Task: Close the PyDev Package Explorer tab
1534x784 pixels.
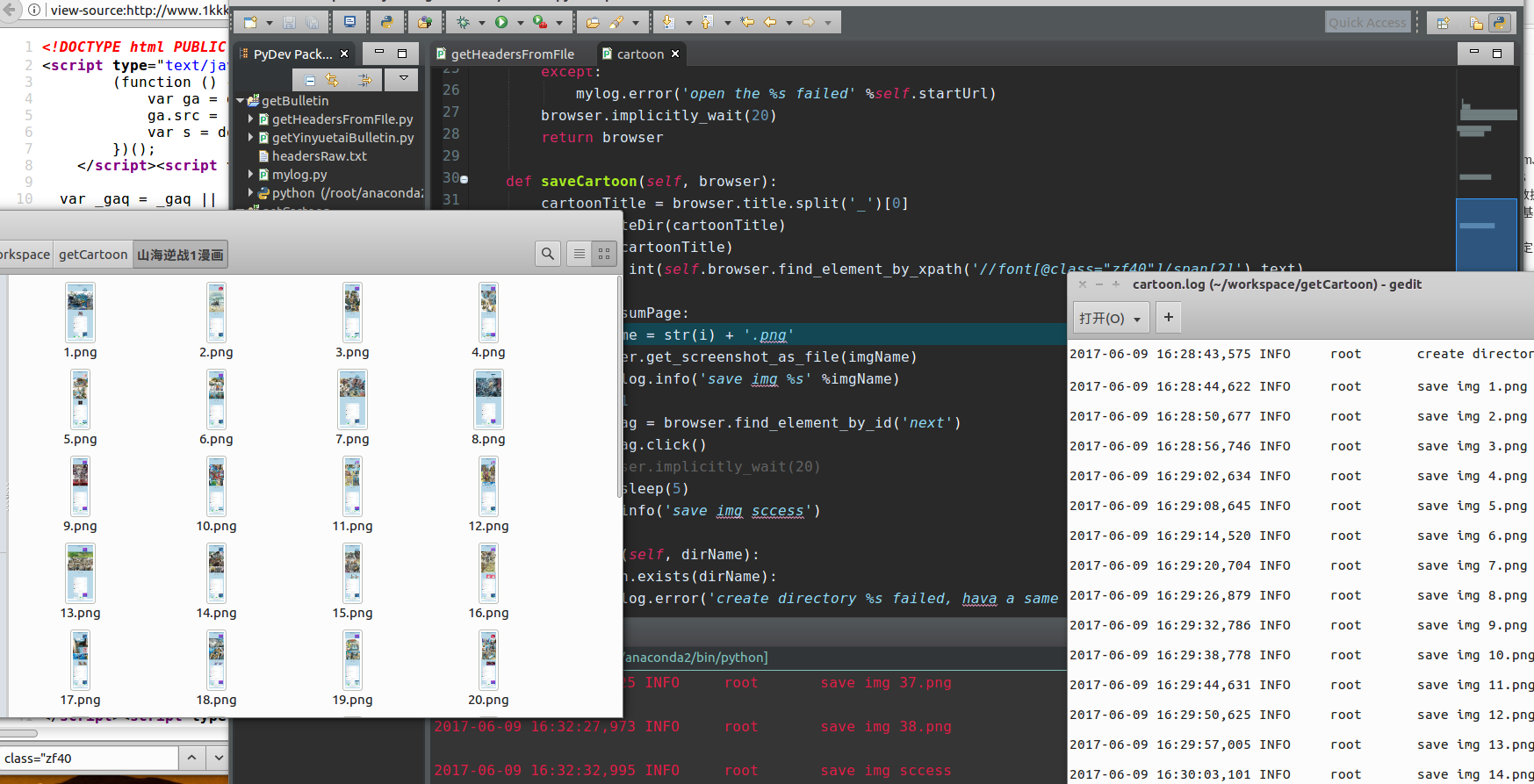Action: coord(344,54)
